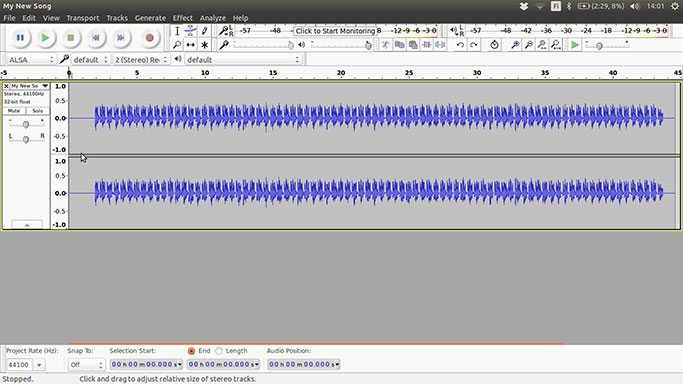Solo the My New Song track

click(x=37, y=111)
